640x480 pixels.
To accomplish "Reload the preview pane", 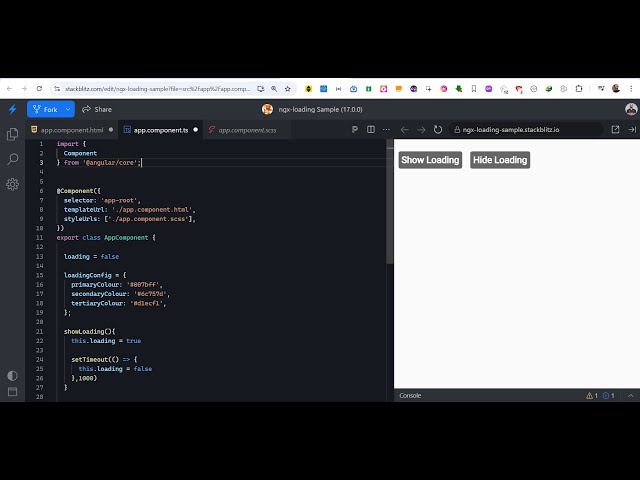I will (438, 130).
